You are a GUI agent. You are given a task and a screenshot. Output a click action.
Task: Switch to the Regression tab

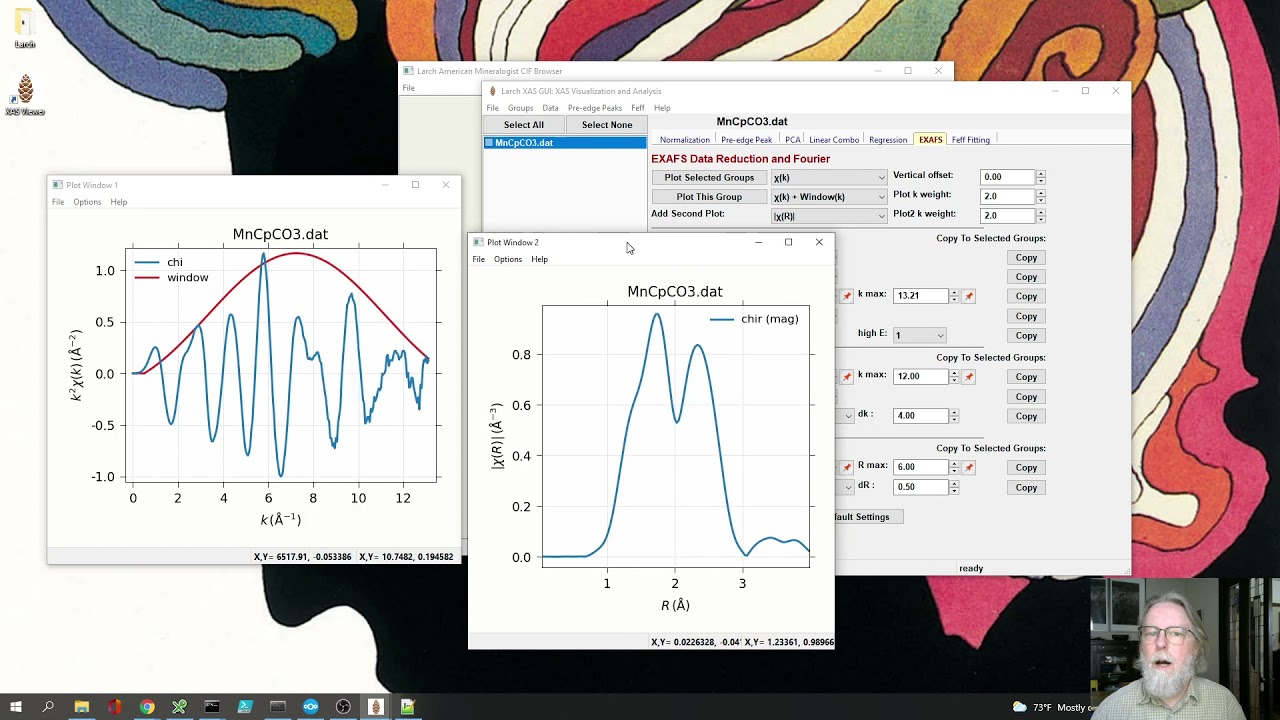[x=888, y=140]
